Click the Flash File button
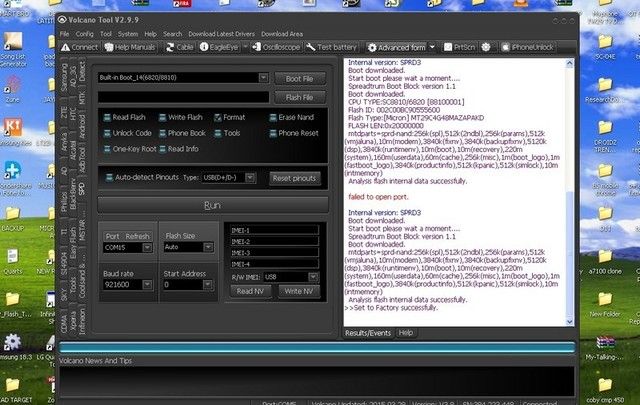 [x=300, y=98]
